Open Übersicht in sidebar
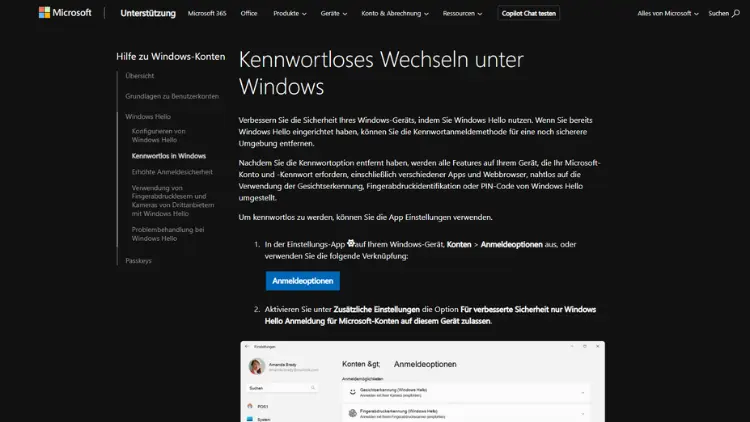The height and width of the screenshot is (422, 750). 140,76
